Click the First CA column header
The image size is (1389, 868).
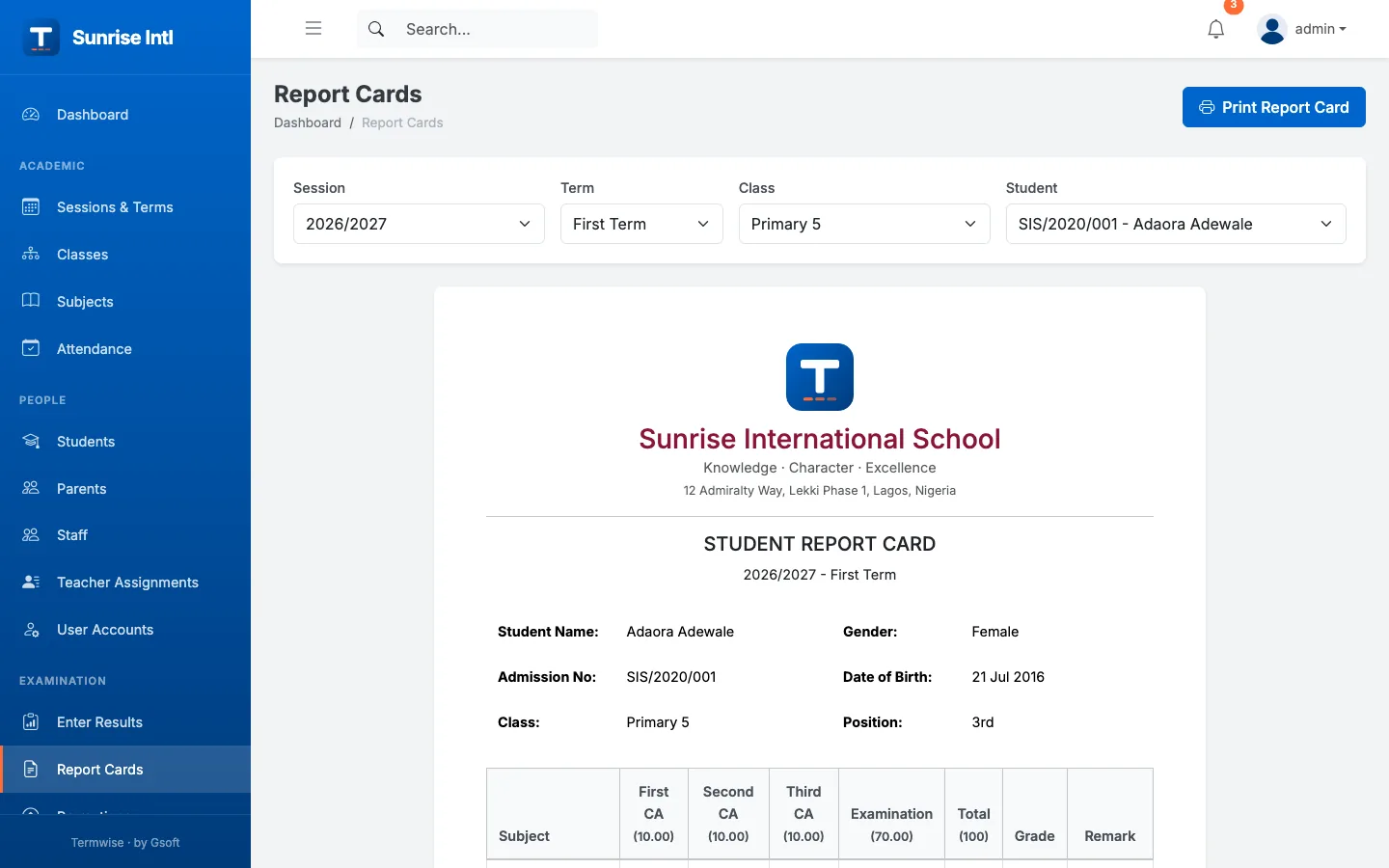pyautogui.click(x=654, y=814)
